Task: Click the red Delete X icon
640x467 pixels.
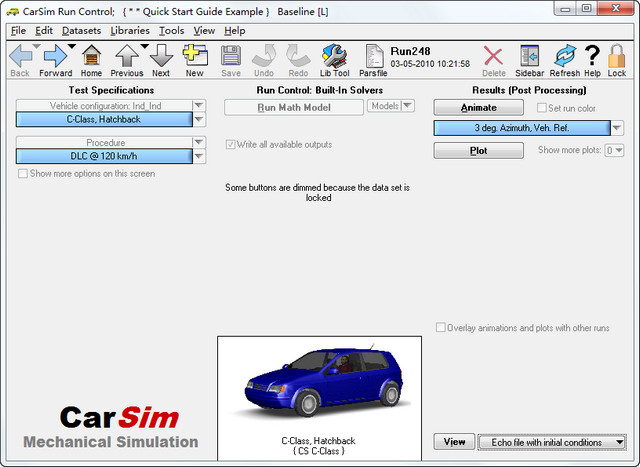Action: click(x=493, y=56)
